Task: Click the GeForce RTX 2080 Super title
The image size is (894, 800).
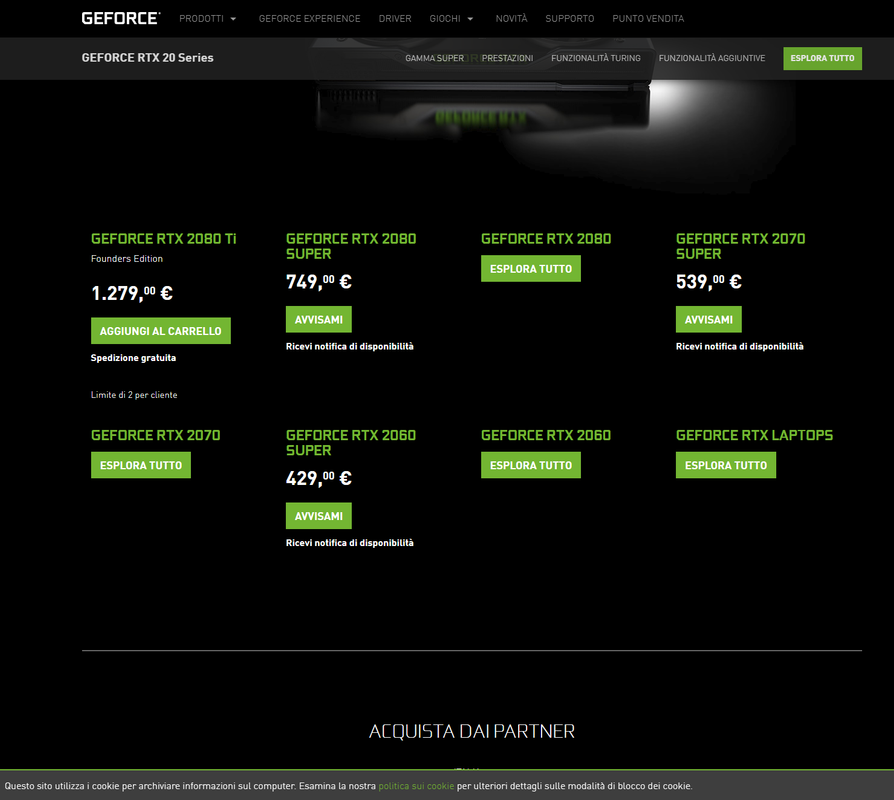Action: 351,246
